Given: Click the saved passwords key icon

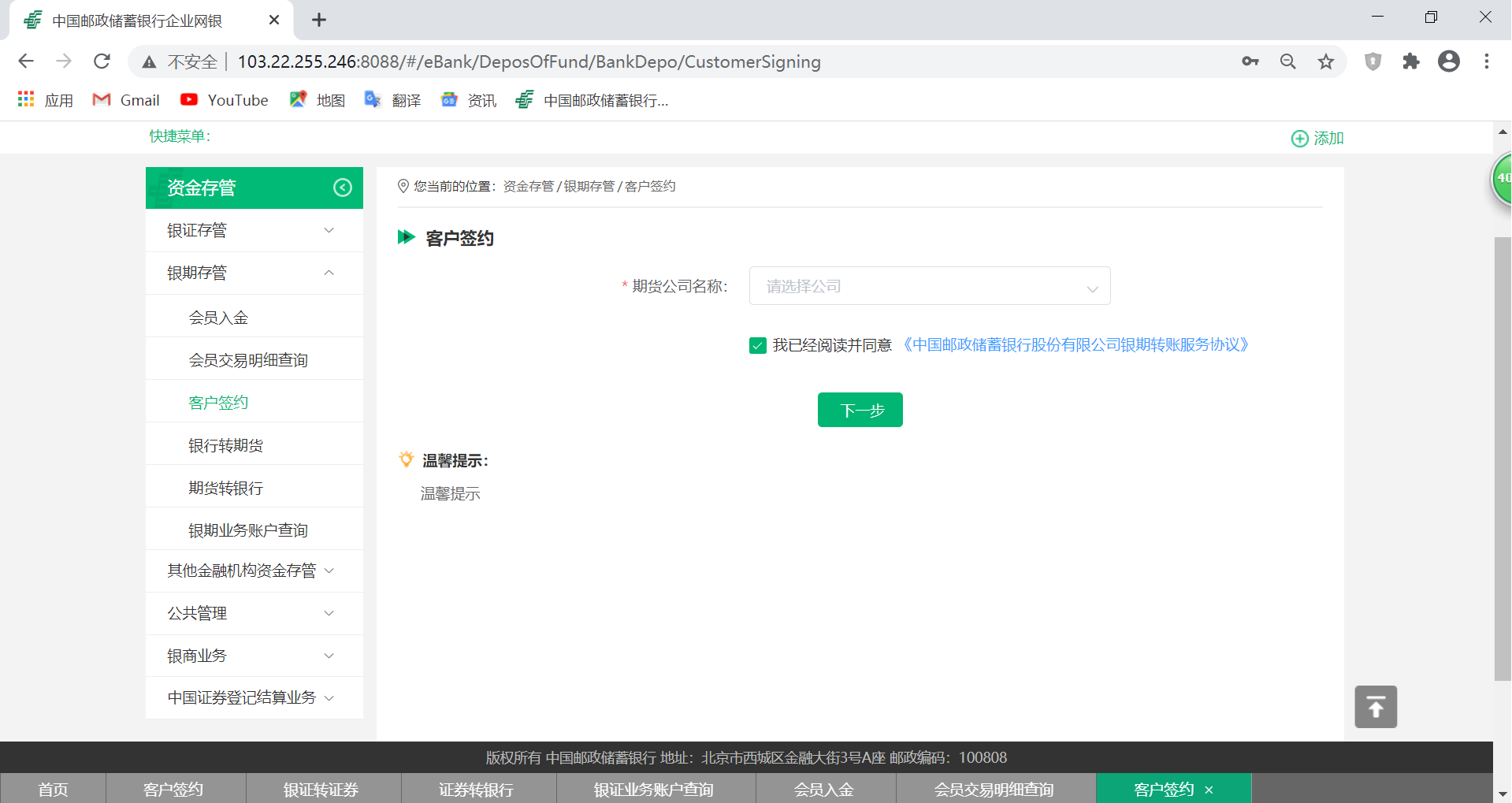Looking at the screenshot, I should [1250, 61].
